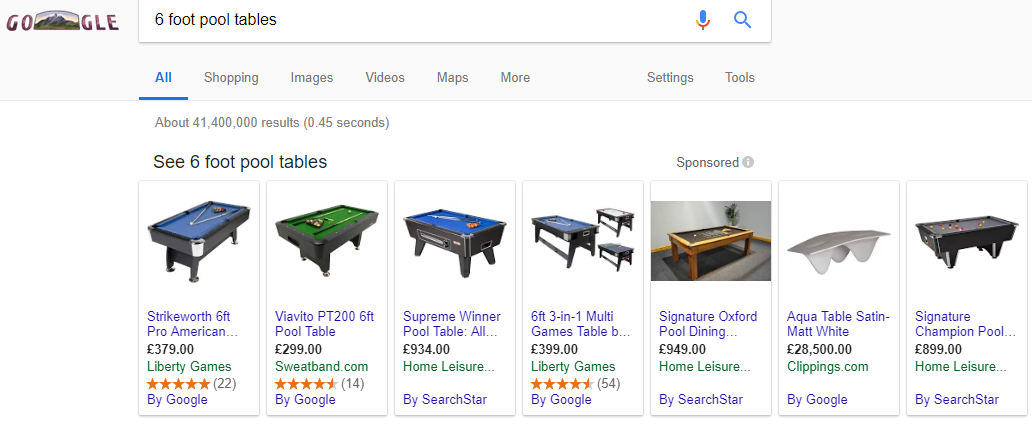Click the search box with query text
Image resolution: width=1032 pixels, height=445 pixels.
[x=421, y=20]
